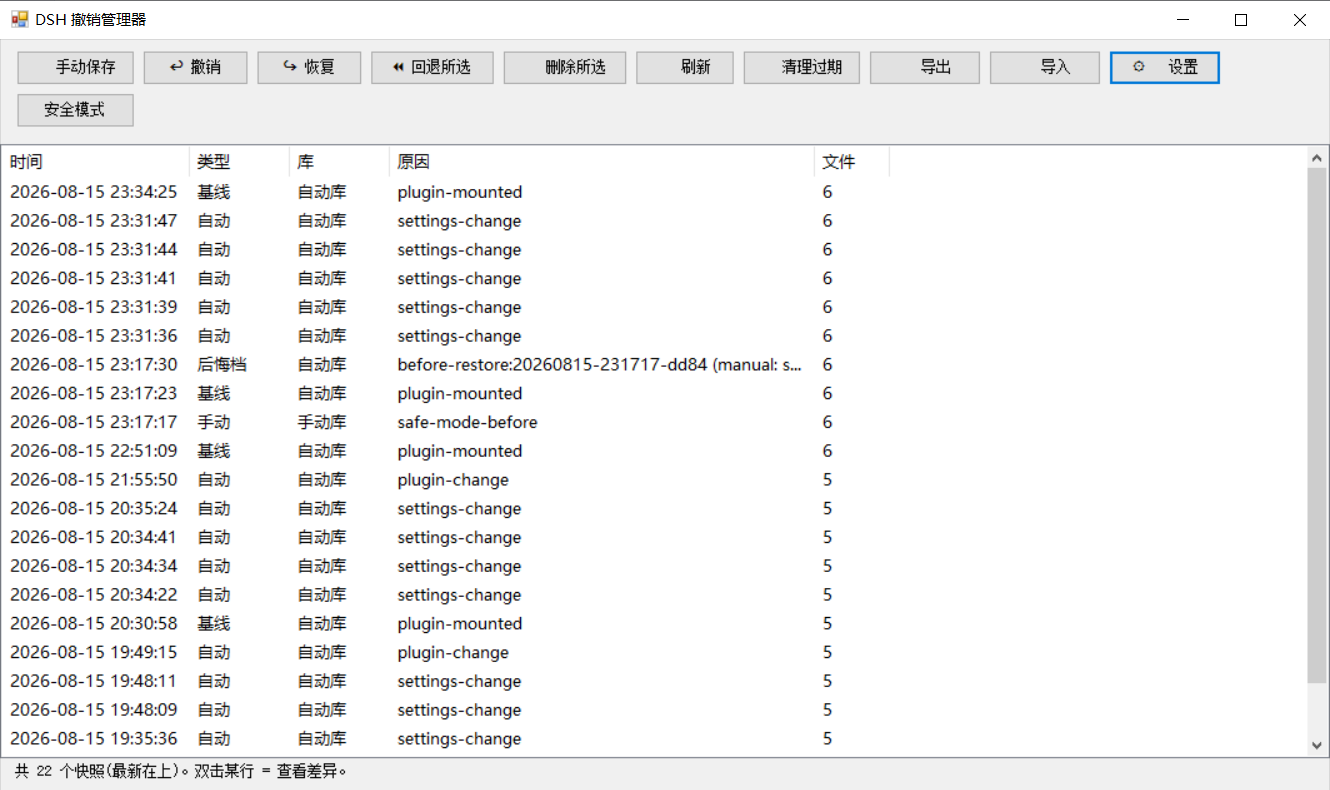Select the 2026-08-15 22:51:09 plugin-mounted row
The height and width of the screenshot is (790, 1330).
[447, 451]
